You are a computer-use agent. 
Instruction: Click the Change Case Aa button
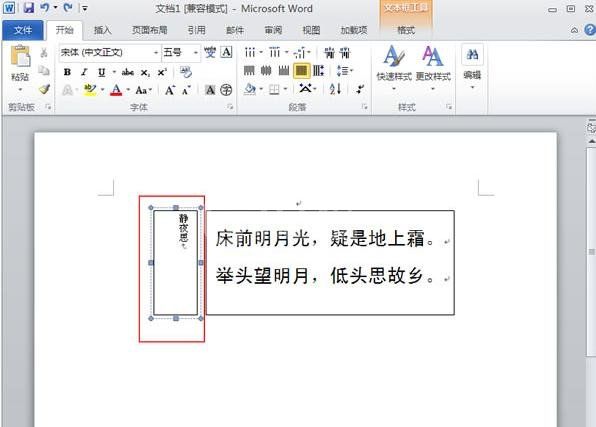coord(141,90)
